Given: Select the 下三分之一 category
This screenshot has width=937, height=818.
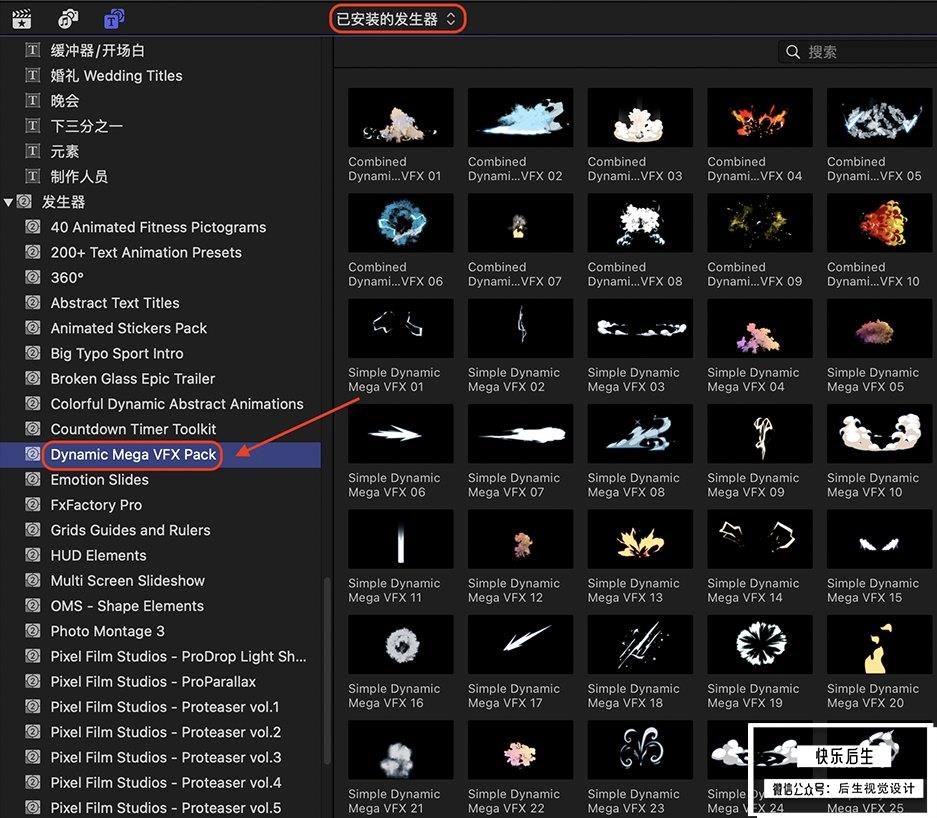Looking at the screenshot, I should click(x=87, y=126).
